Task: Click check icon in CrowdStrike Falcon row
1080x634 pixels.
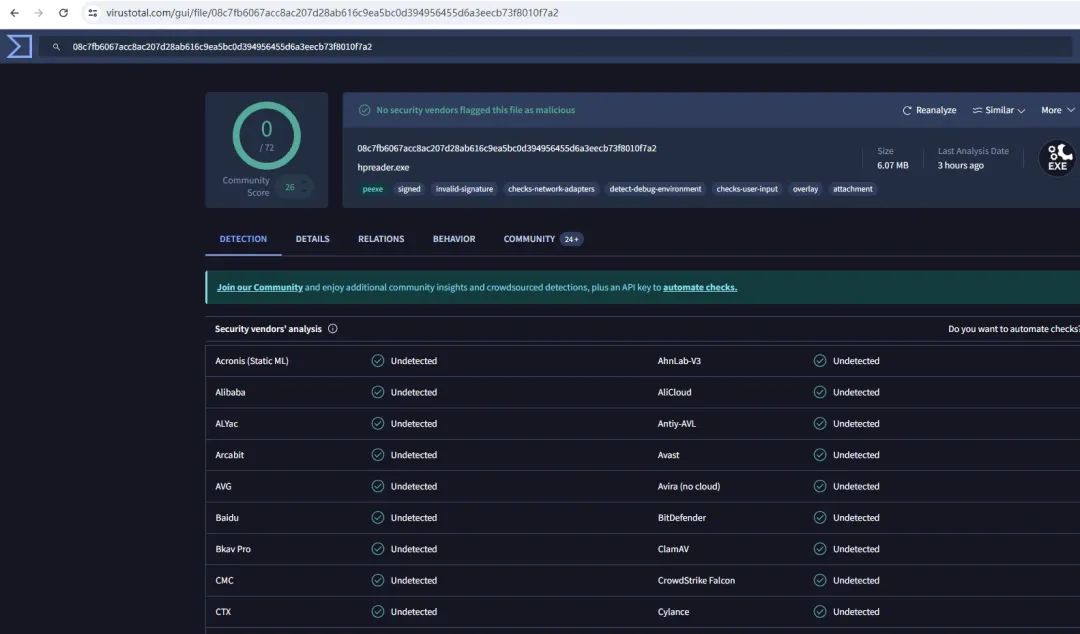Action: (x=820, y=580)
